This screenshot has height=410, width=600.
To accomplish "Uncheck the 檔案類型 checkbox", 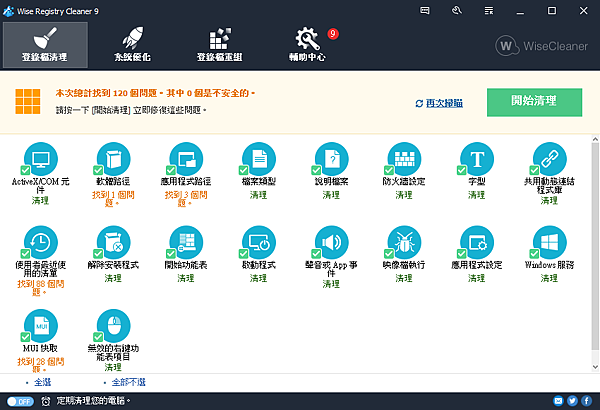I will pyautogui.click(x=243, y=170).
